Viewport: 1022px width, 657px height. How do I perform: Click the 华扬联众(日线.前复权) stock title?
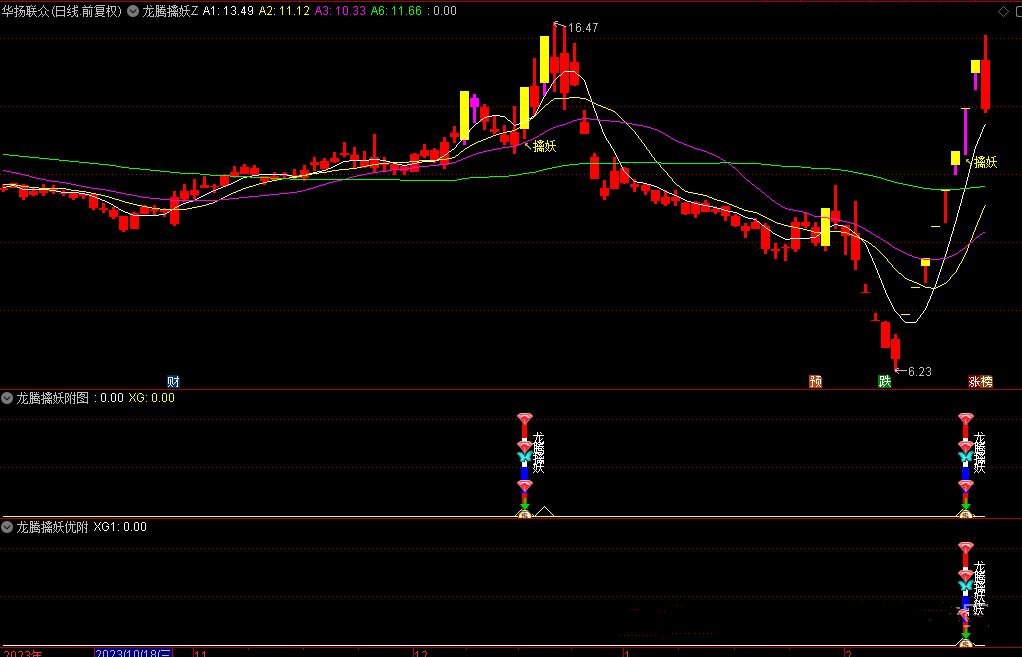63,11
